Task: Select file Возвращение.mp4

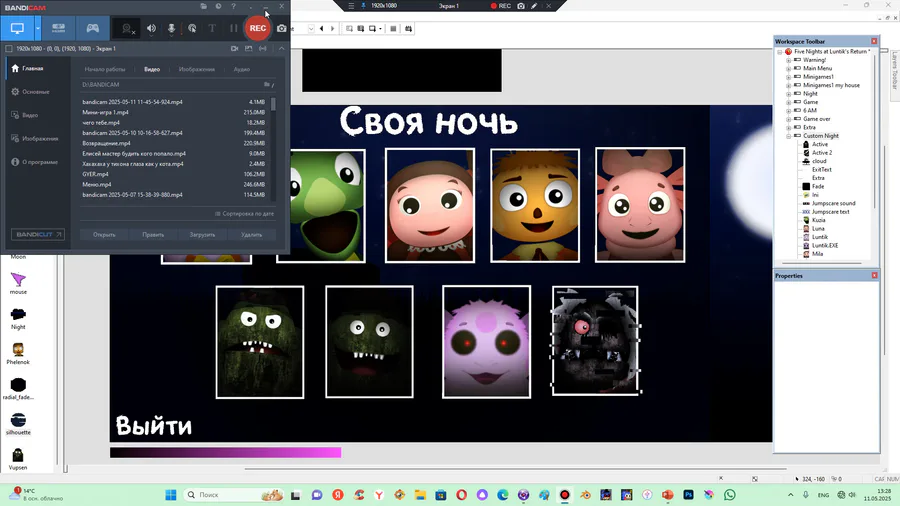Action: coord(173,143)
